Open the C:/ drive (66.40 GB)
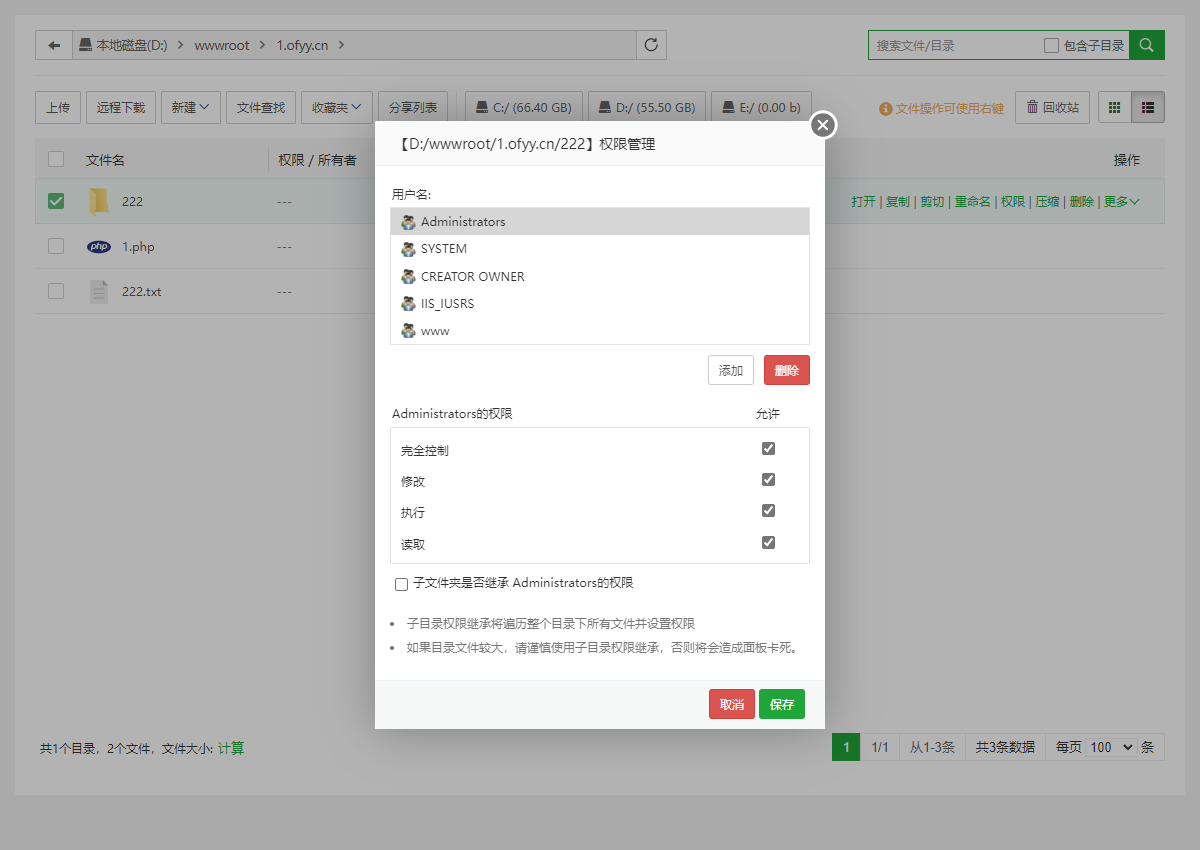This screenshot has width=1200, height=850. 524,107
